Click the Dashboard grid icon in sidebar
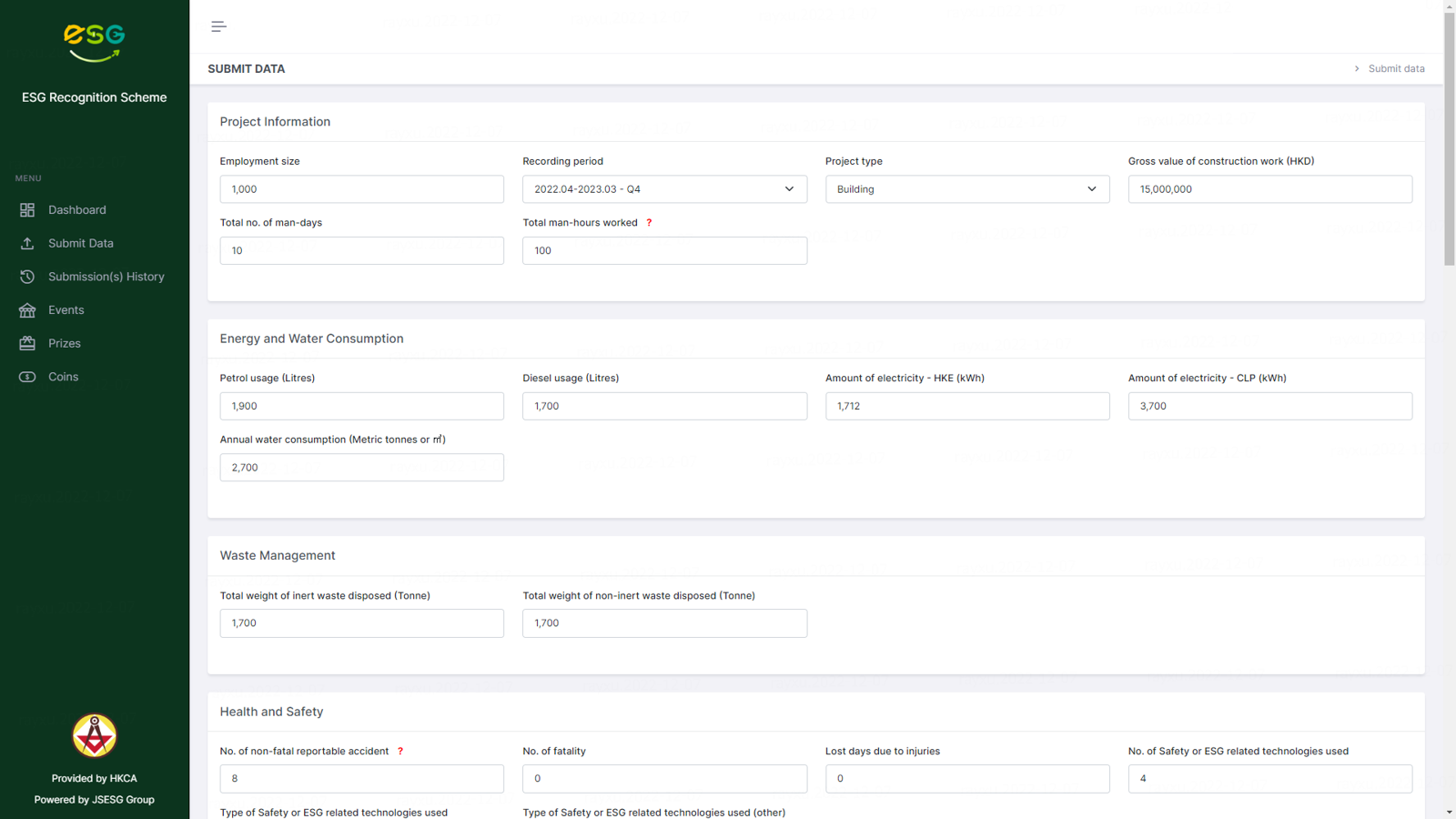 (27, 210)
